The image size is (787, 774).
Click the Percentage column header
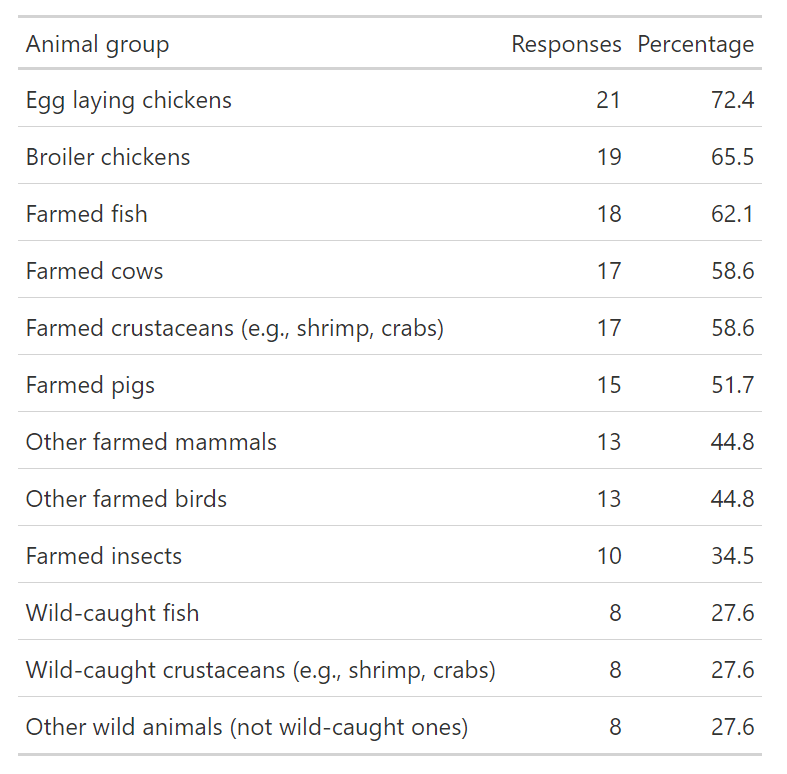[x=695, y=45]
